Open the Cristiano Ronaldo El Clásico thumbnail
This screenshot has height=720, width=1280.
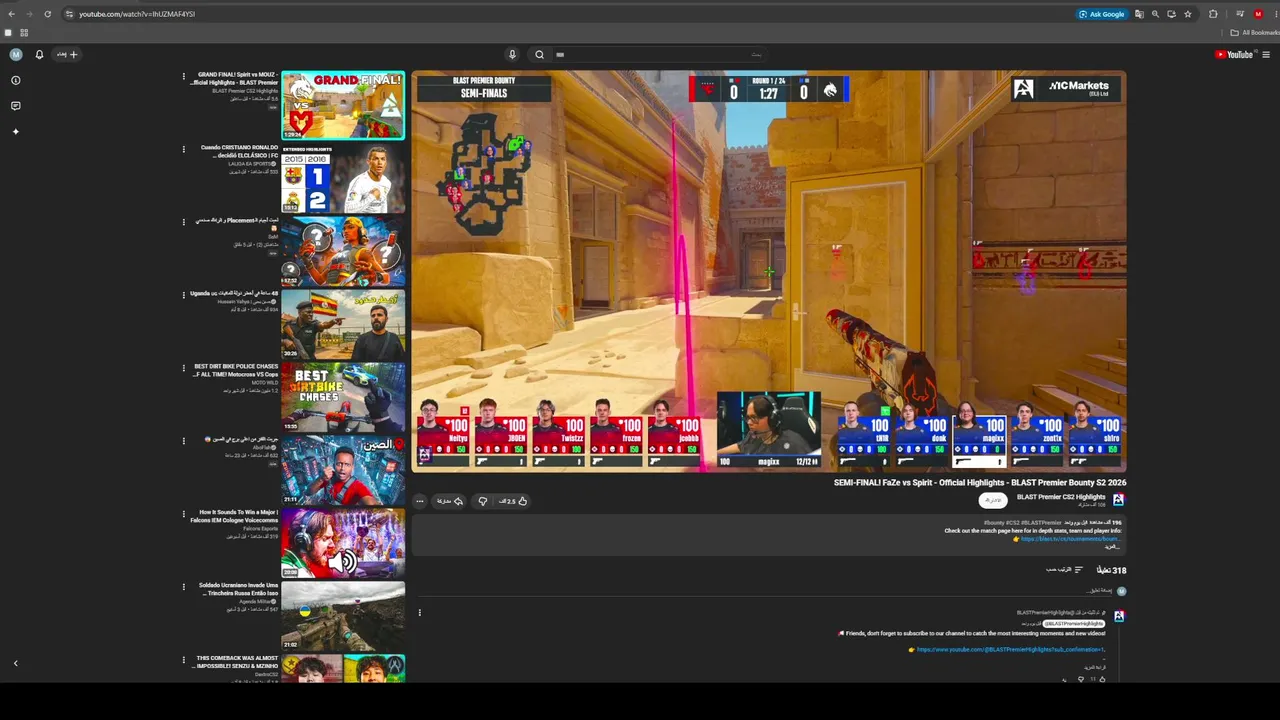[343, 179]
